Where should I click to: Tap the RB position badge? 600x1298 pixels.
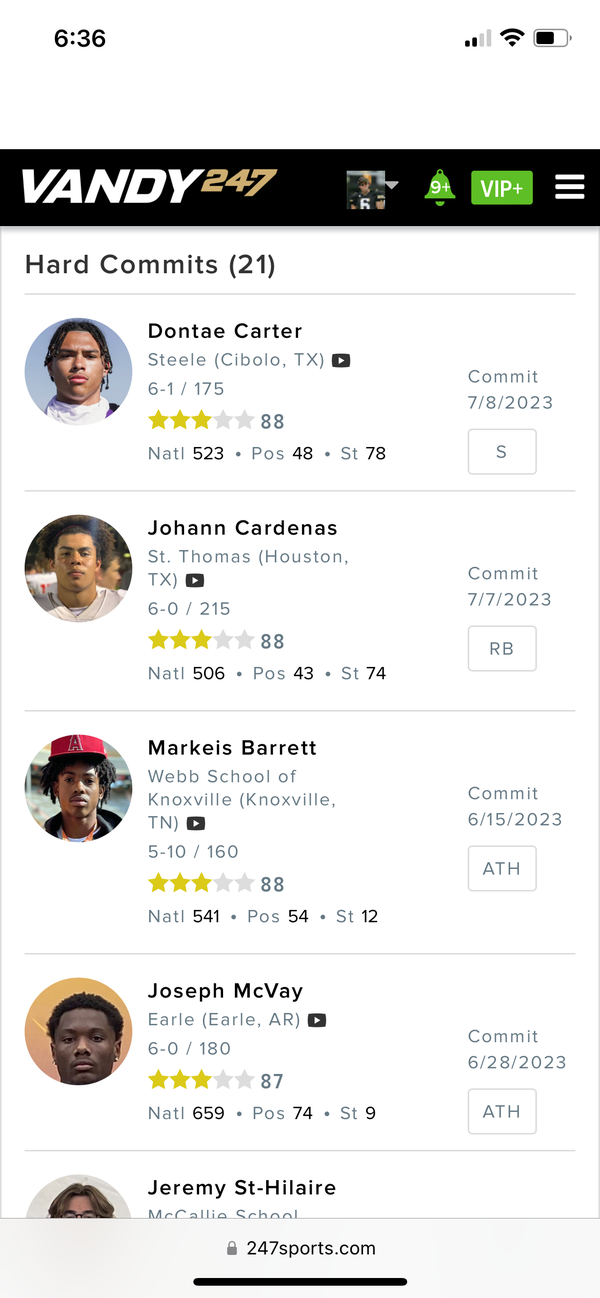coord(502,649)
